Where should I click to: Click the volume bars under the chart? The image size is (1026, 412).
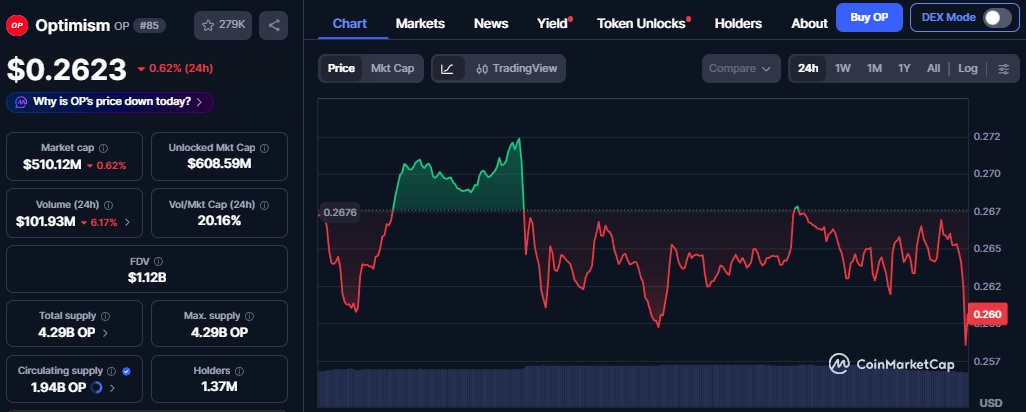click(x=643, y=387)
